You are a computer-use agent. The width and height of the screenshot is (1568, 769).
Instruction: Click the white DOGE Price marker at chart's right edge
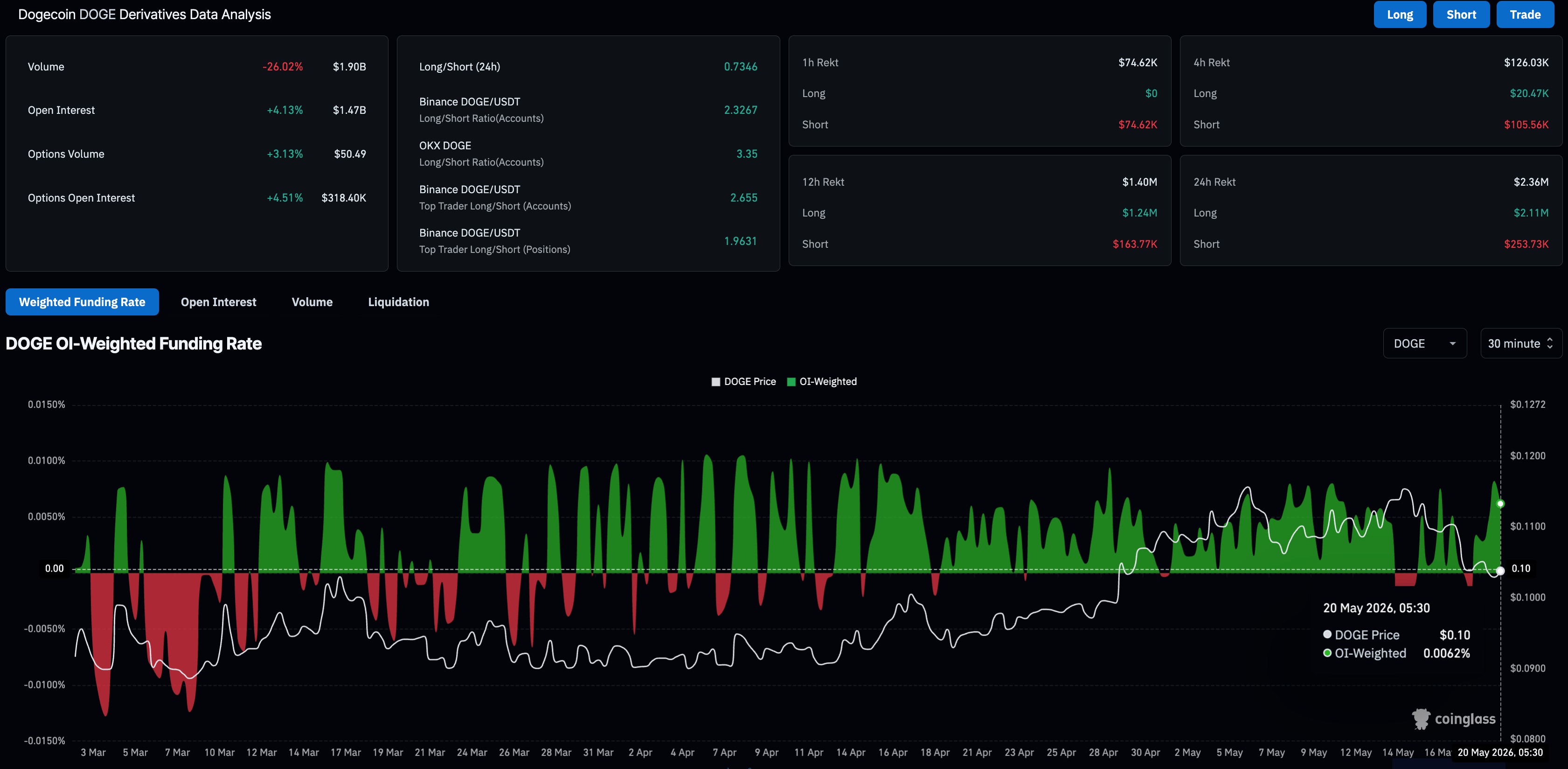[x=1500, y=571]
